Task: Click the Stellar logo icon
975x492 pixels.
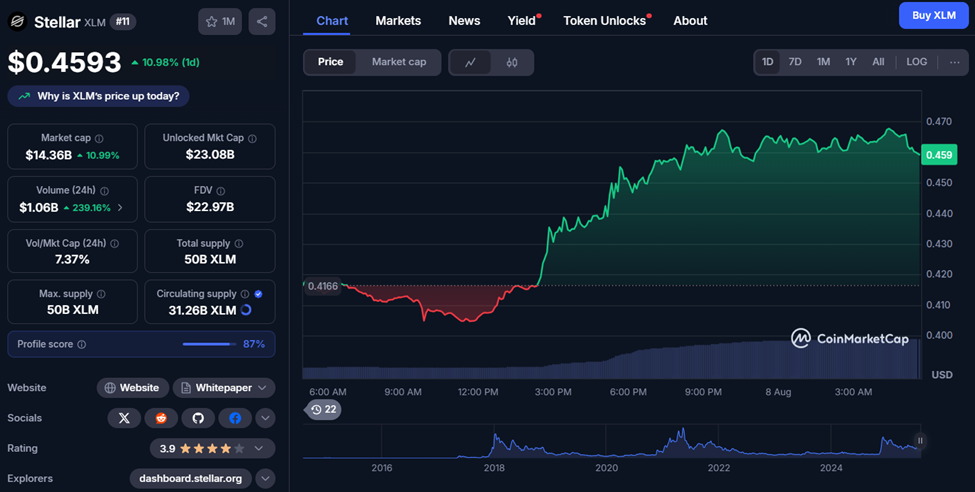Action: [17, 22]
